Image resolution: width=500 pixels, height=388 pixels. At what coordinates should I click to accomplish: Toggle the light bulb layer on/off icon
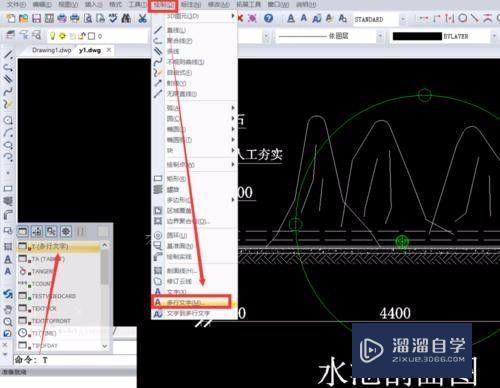click(52, 35)
